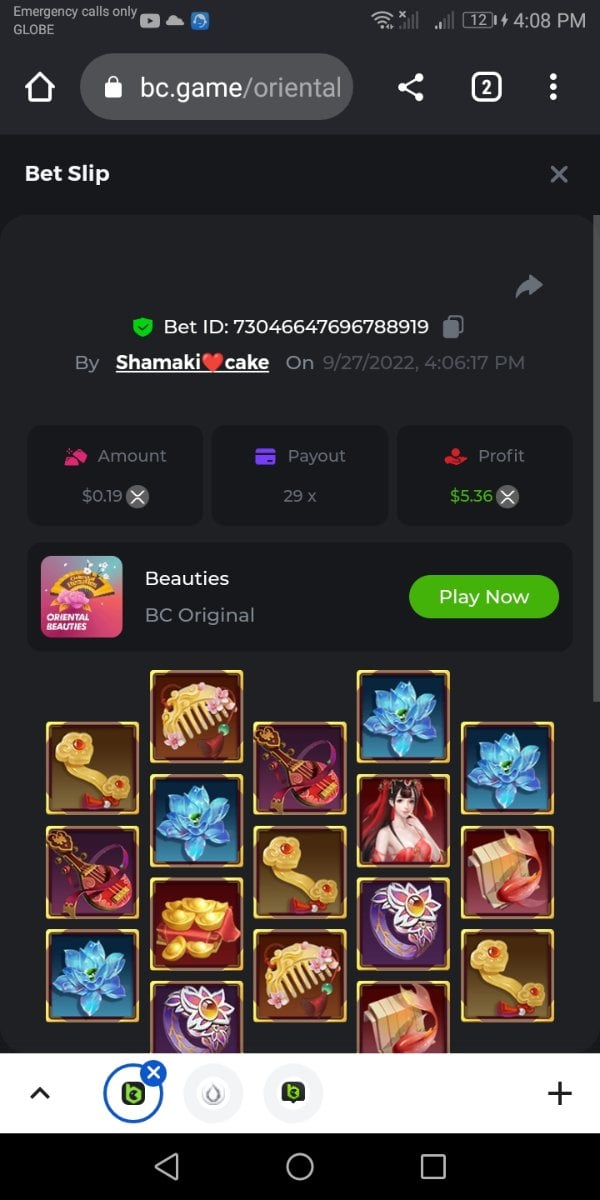The image size is (600, 1200).
Task: Click the Beauties game title
Action: click(187, 578)
